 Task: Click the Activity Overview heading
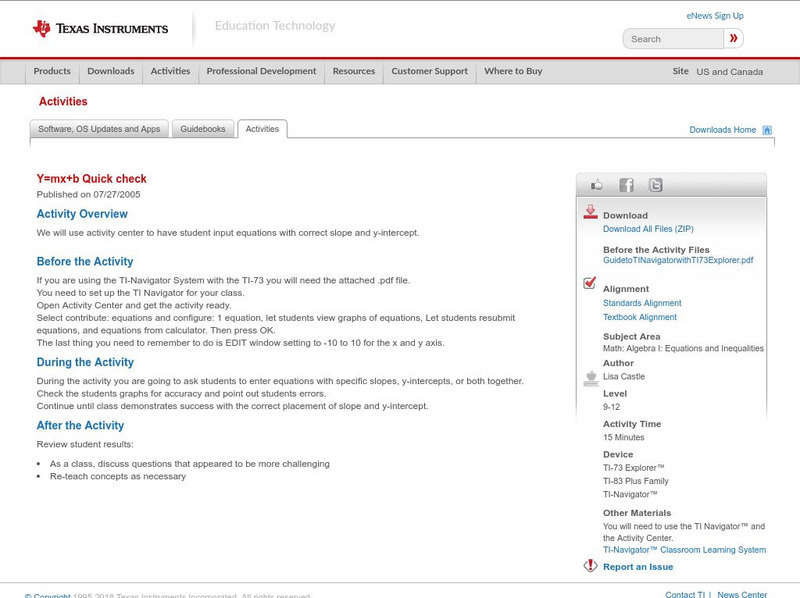[x=82, y=214]
